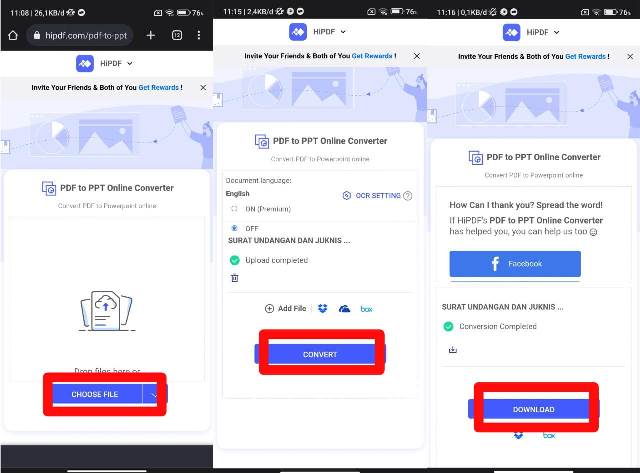Click small download icon under Conversion Completed
The height and width of the screenshot is (473, 640).
(x=453, y=350)
